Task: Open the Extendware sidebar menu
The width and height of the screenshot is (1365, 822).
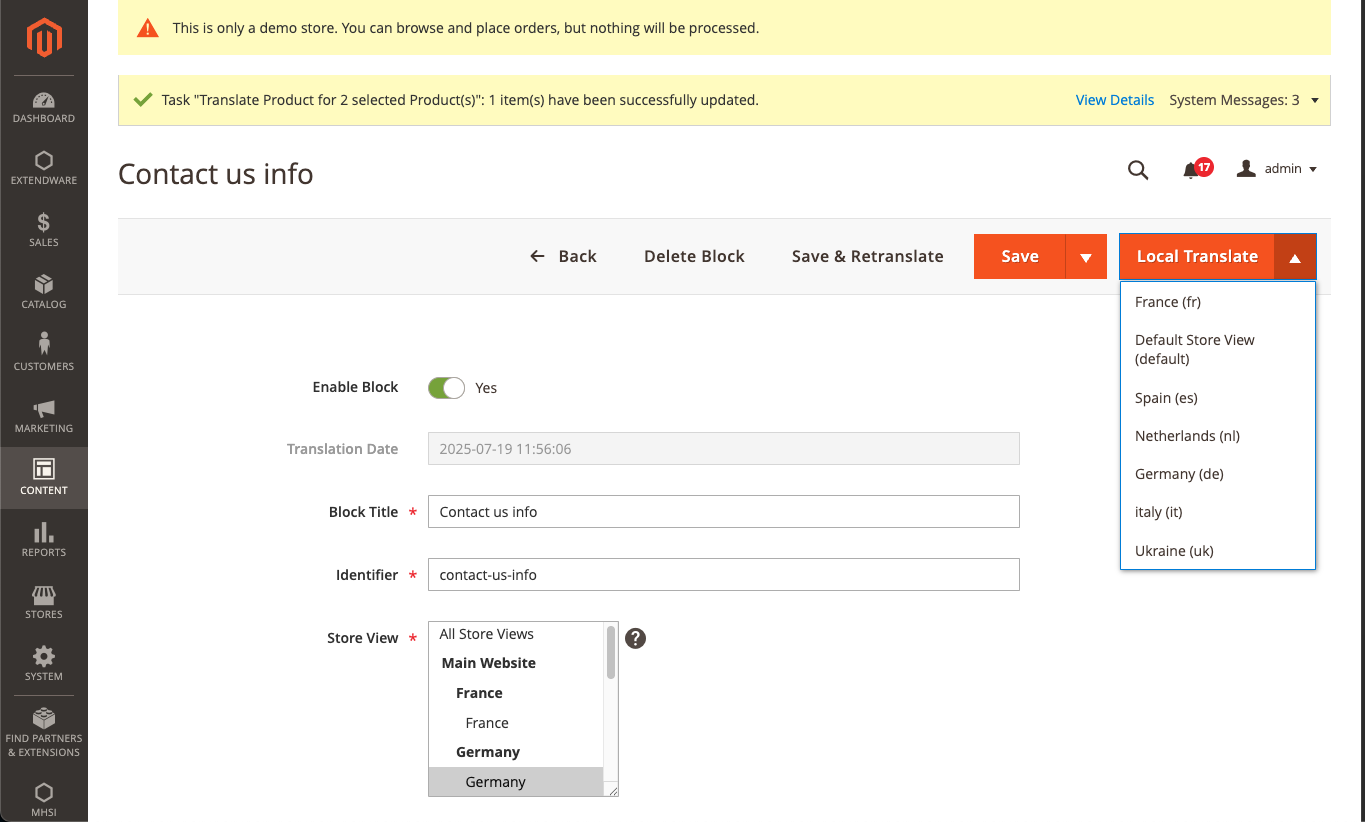Action: tap(44, 169)
